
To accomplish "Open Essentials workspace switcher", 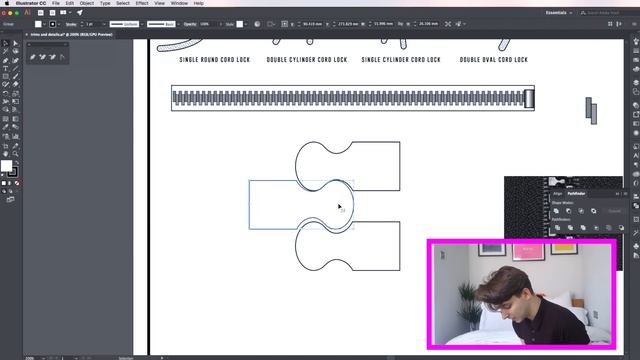I will [559, 13].
